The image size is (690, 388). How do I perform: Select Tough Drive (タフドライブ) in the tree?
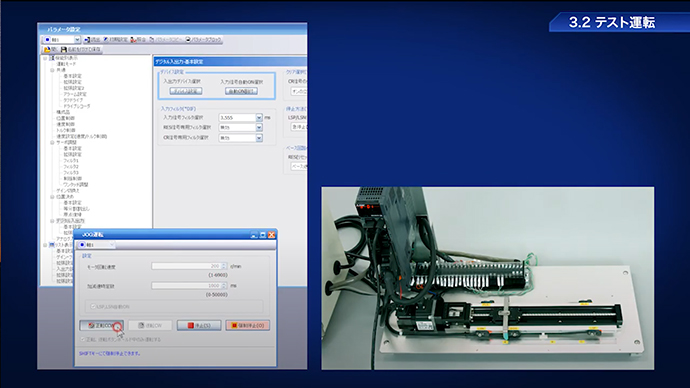(x=73, y=100)
